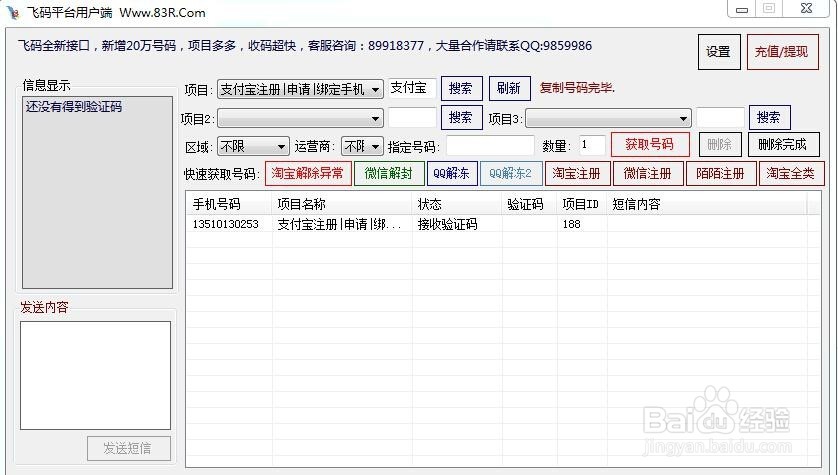Image resolution: width=838 pixels, height=475 pixels.
Task: Close the 飞码平台 window
Action: click(806, 9)
